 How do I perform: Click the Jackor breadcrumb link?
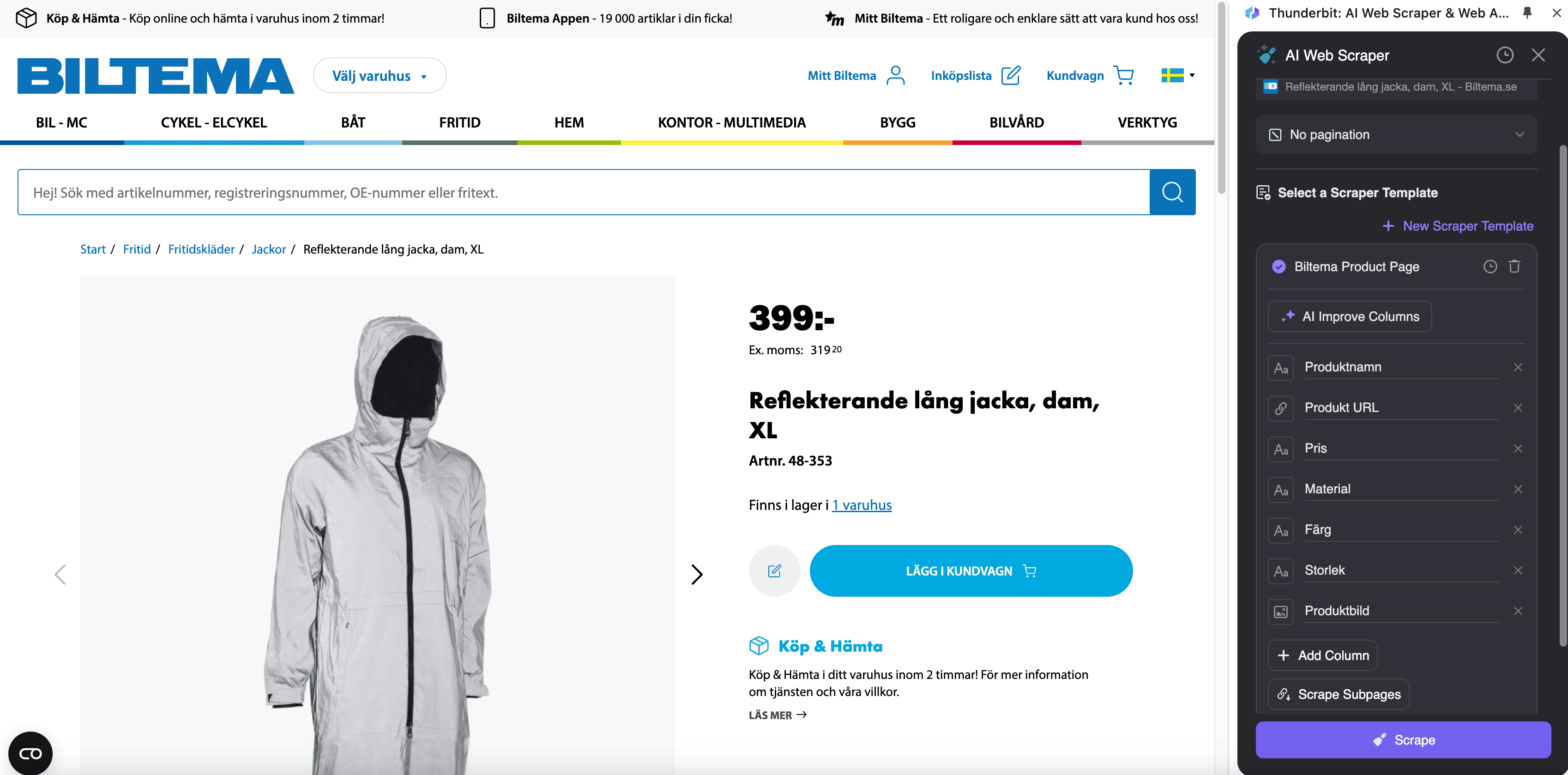point(268,249)
